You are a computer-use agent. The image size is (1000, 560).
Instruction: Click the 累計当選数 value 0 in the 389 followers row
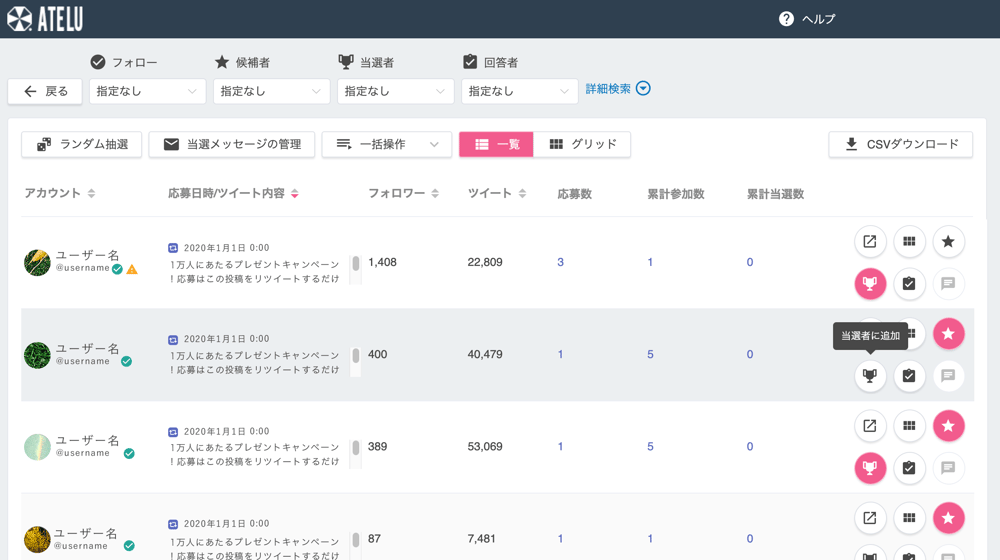point(750,446)
